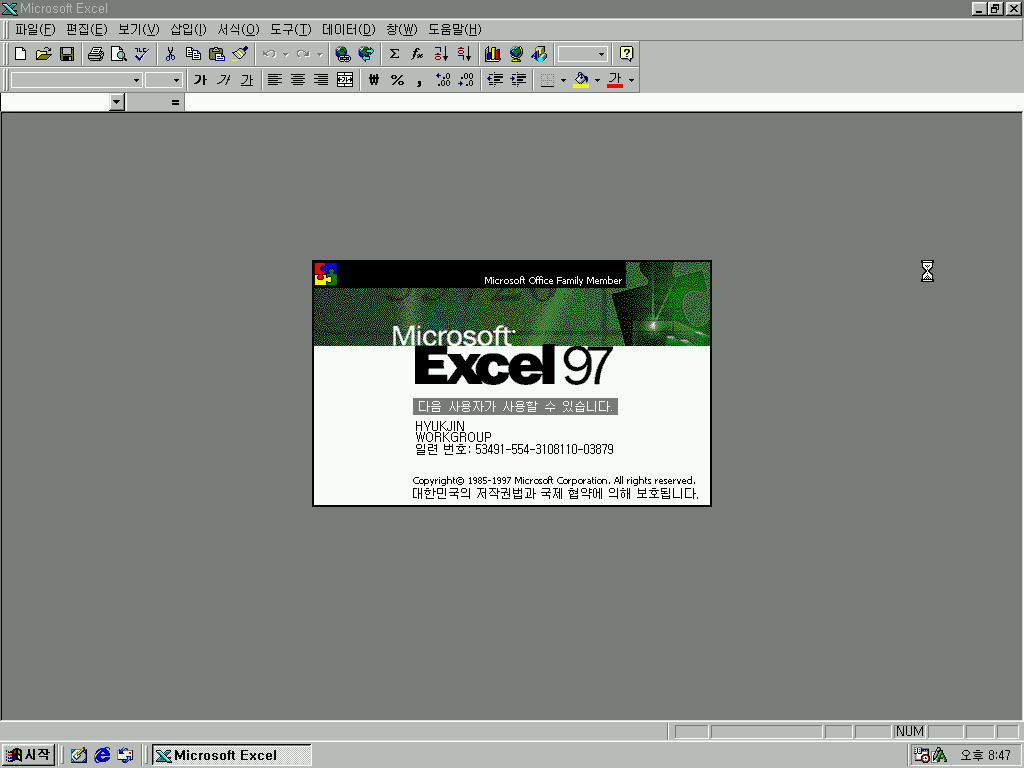Open the font size dropdown
This screenshot has width=1024, height=768.
point(176,80)
